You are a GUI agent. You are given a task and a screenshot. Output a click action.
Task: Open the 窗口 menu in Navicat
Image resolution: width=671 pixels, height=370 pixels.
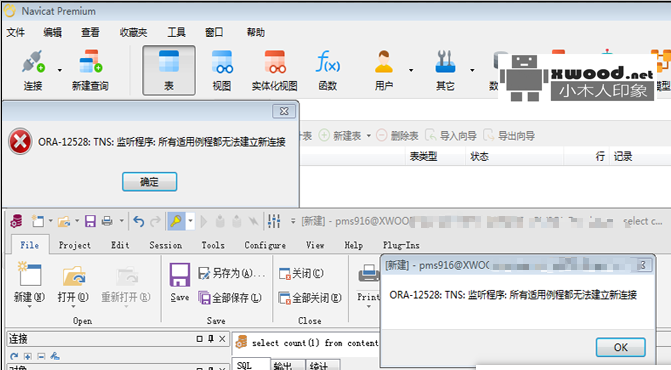point(214,32)
